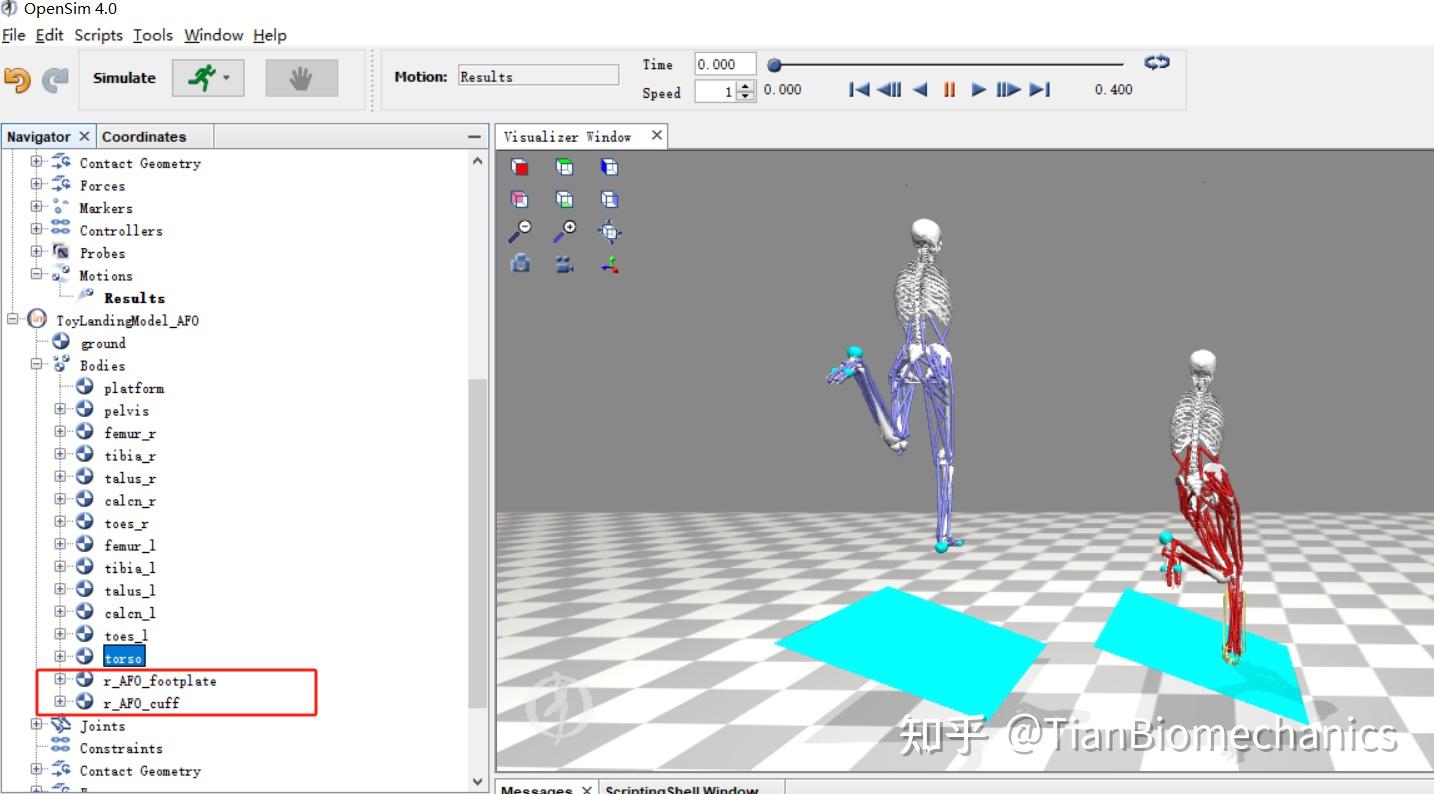Collapse the Bodies node

37,365
